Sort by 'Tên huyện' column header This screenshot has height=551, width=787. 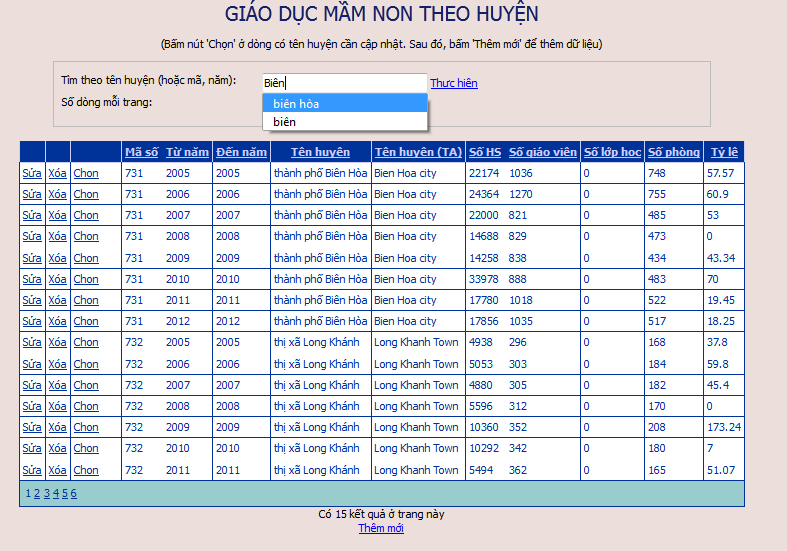tap(320, 152)
